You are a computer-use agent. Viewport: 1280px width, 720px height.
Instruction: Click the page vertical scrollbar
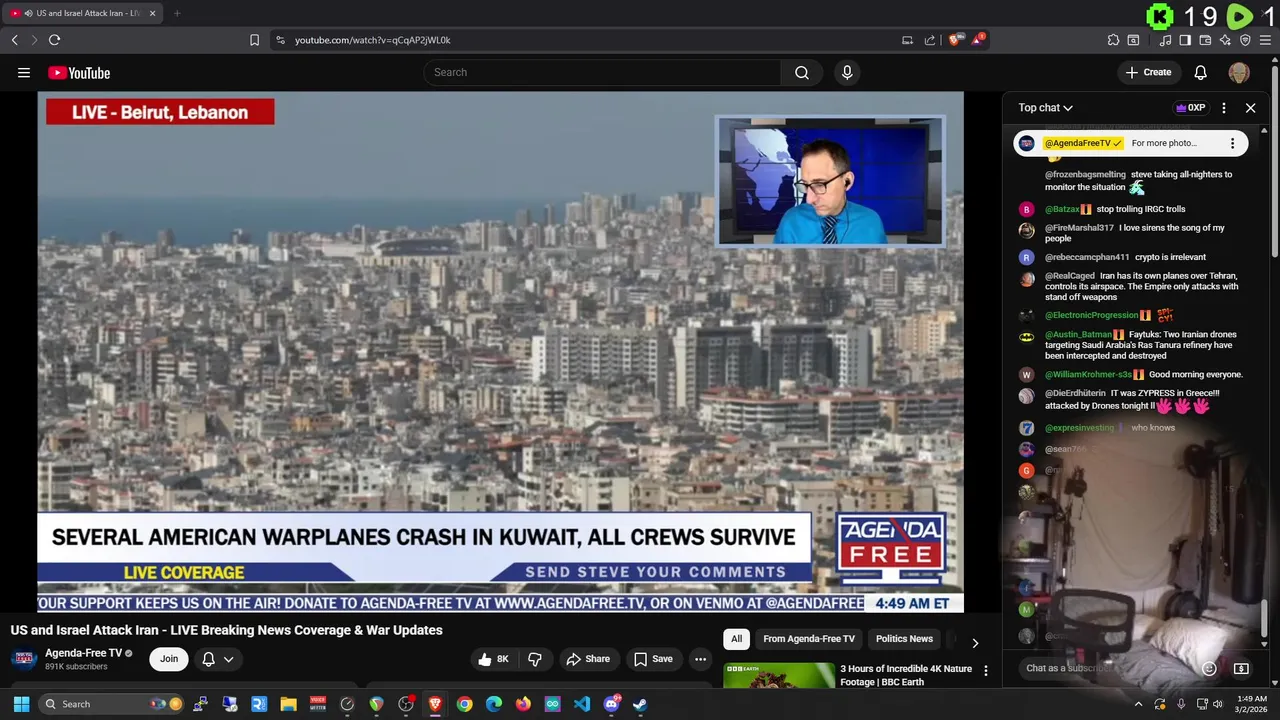point(1275,160)
